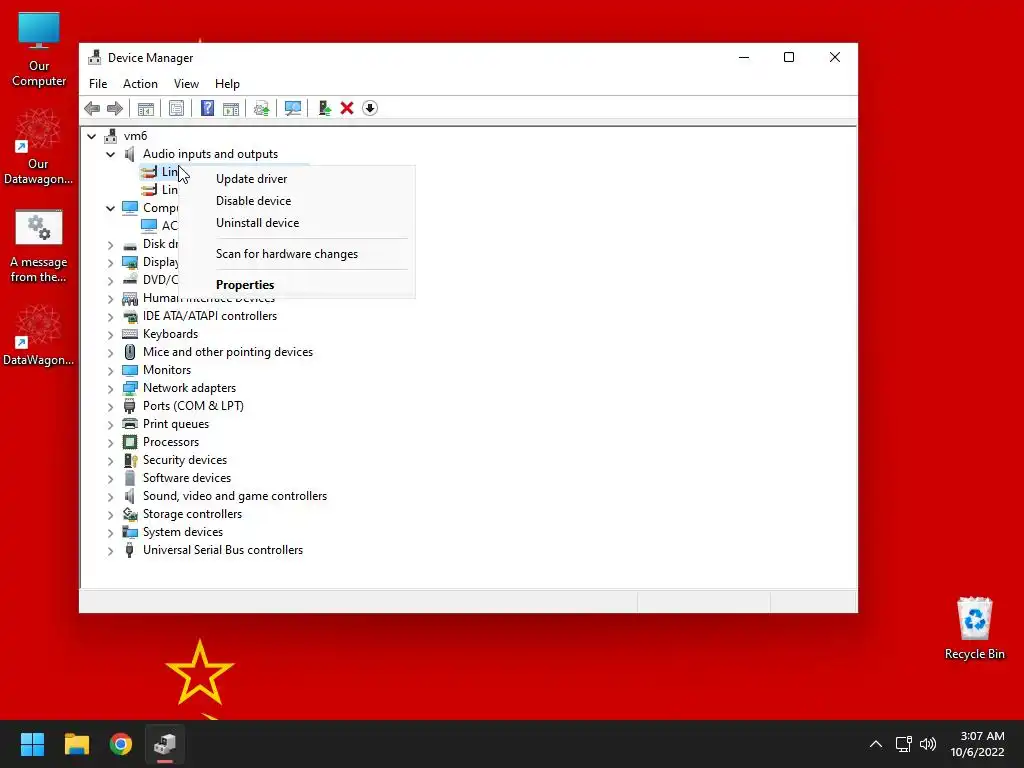Select the 'Sound, video and game controllers' label
This screenshot has width=1024, height=768.
click(x=235, y=496)
